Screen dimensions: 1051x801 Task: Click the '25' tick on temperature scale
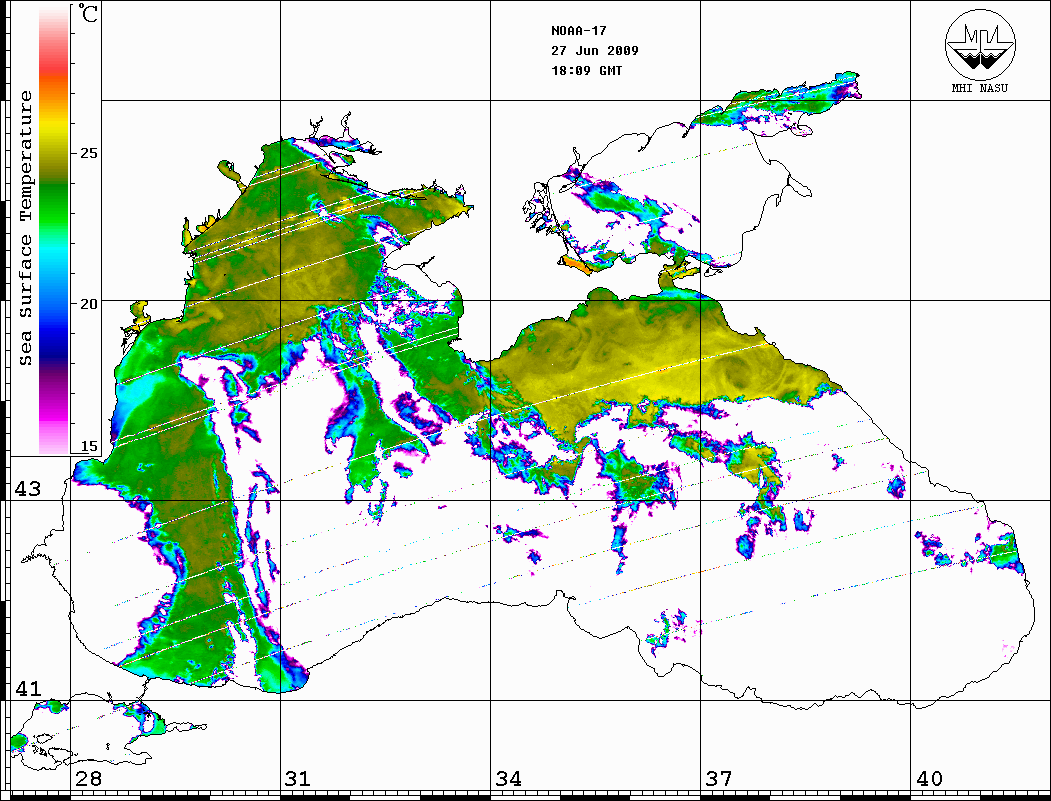pos(88,153)
